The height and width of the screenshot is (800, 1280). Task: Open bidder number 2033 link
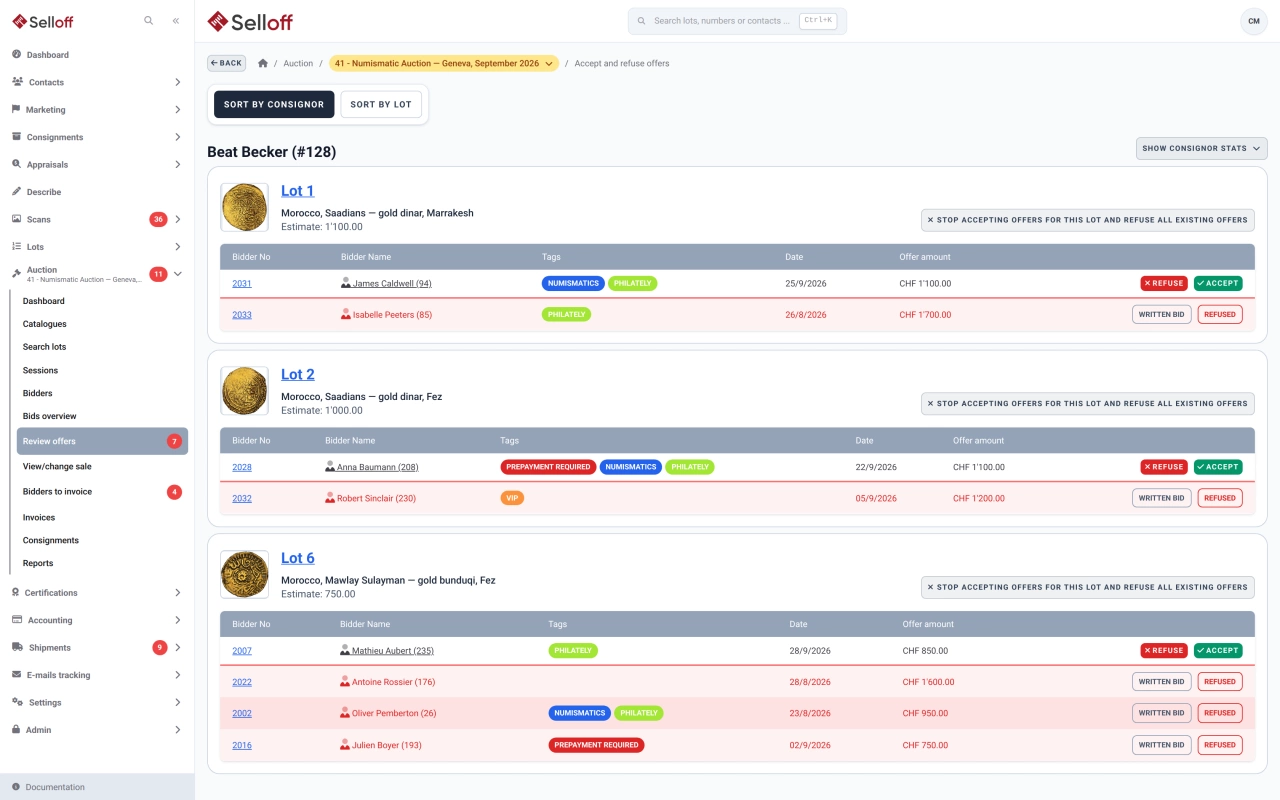(x=242, y=315)
